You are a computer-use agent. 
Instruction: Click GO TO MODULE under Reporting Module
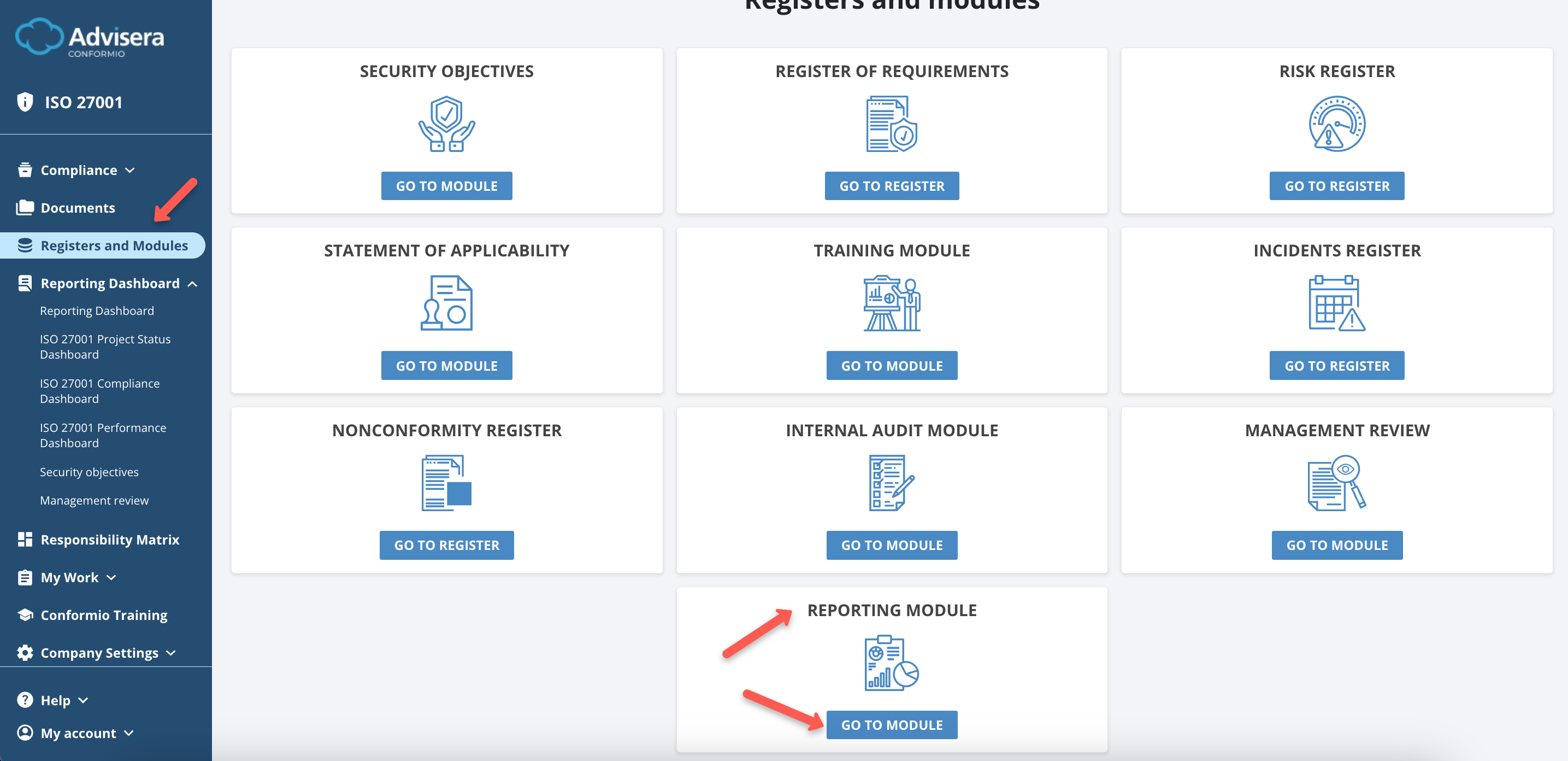pyautogui.click(x=892, y=724)
